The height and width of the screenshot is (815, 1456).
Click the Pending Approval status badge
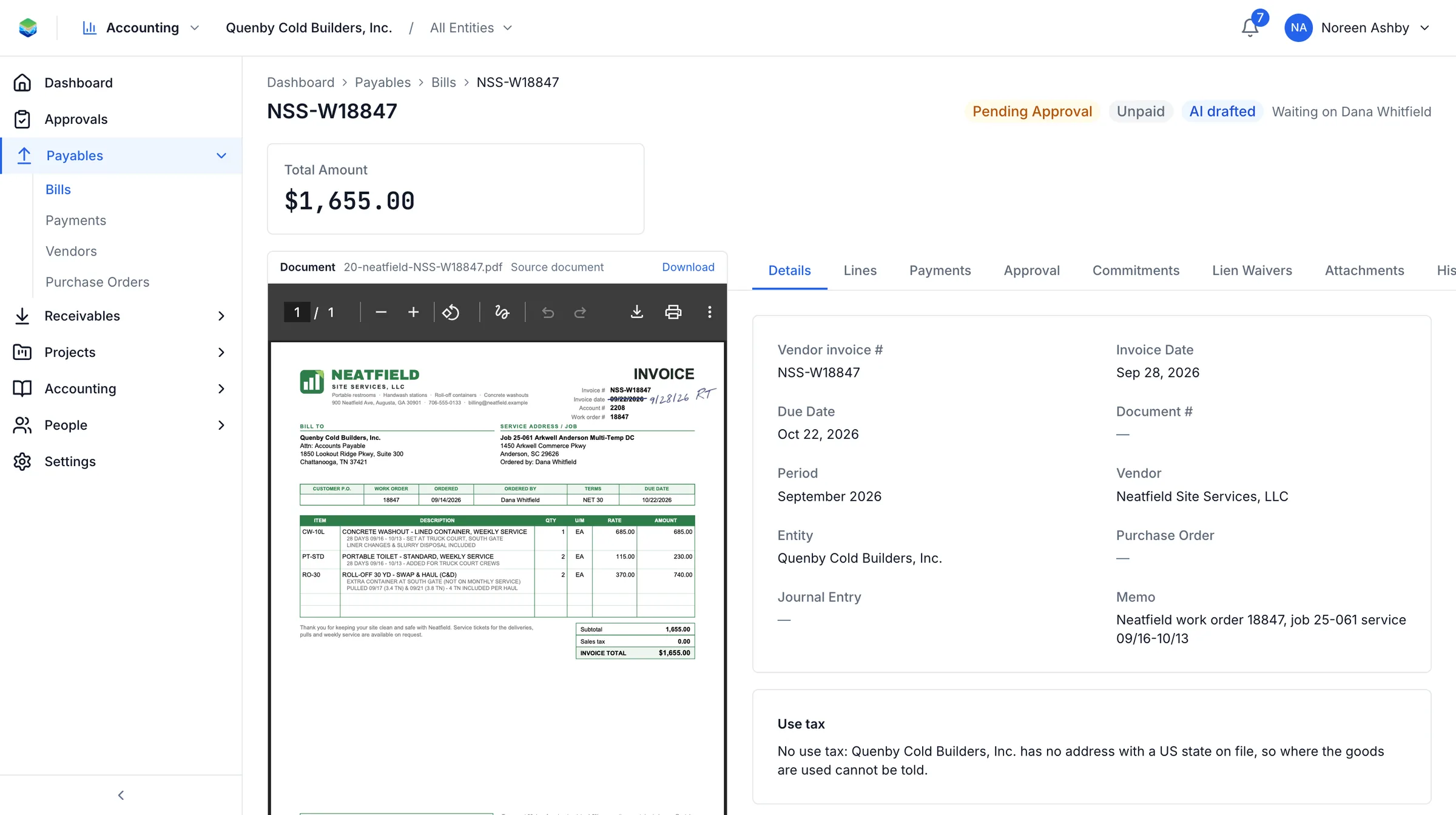pos(1032,112)
